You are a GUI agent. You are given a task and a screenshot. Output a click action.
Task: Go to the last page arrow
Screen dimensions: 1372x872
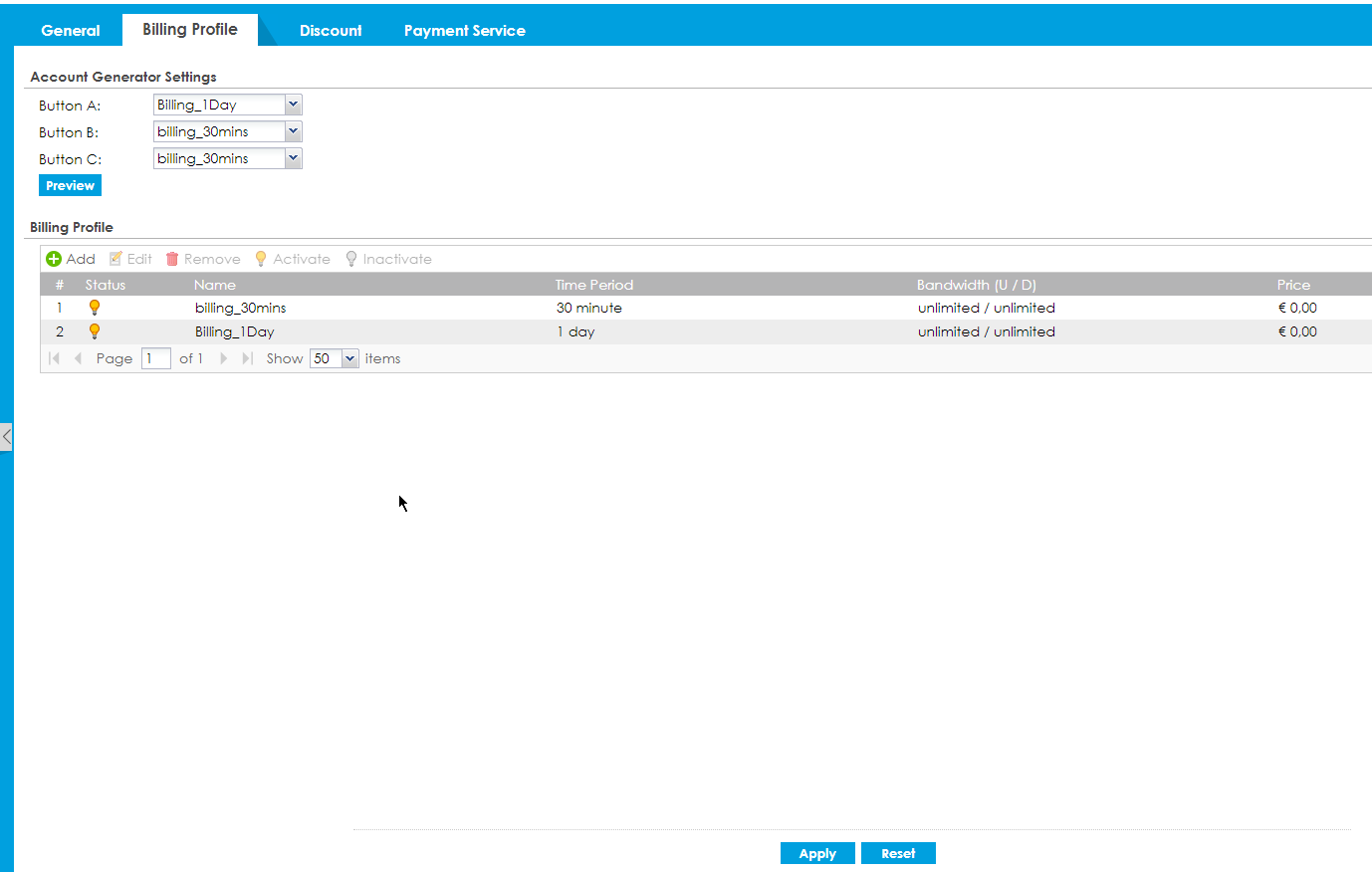tap(248, 358)
